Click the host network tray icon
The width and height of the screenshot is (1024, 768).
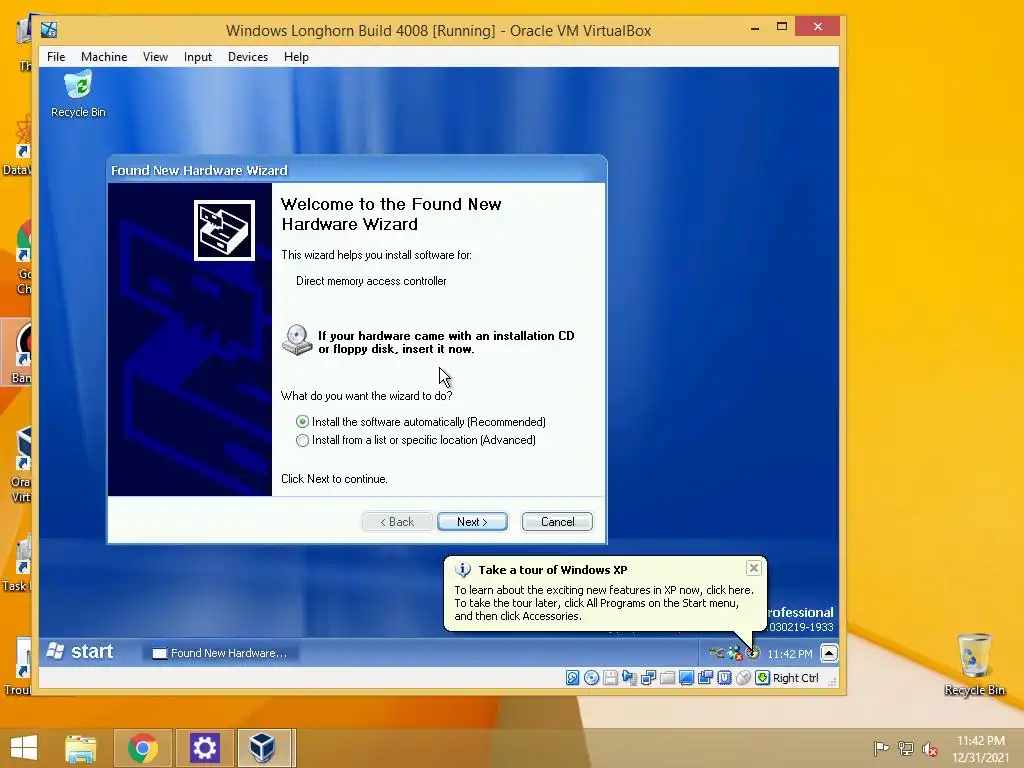tap(906, 748)
